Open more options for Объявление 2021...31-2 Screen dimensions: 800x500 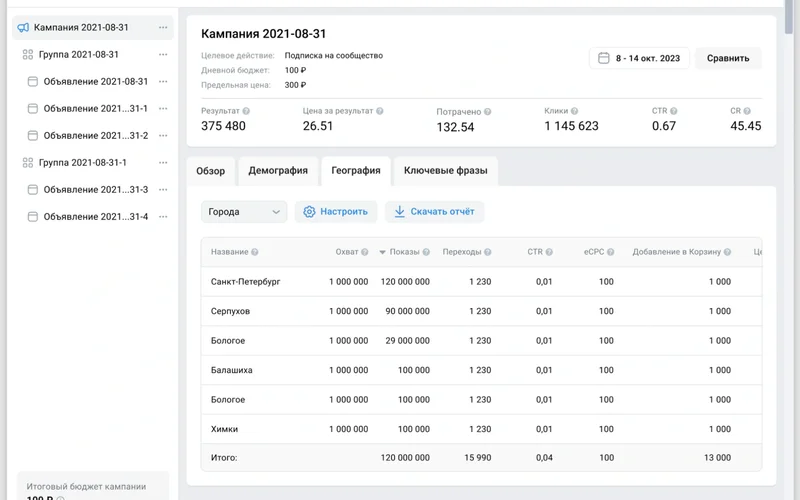163,136
